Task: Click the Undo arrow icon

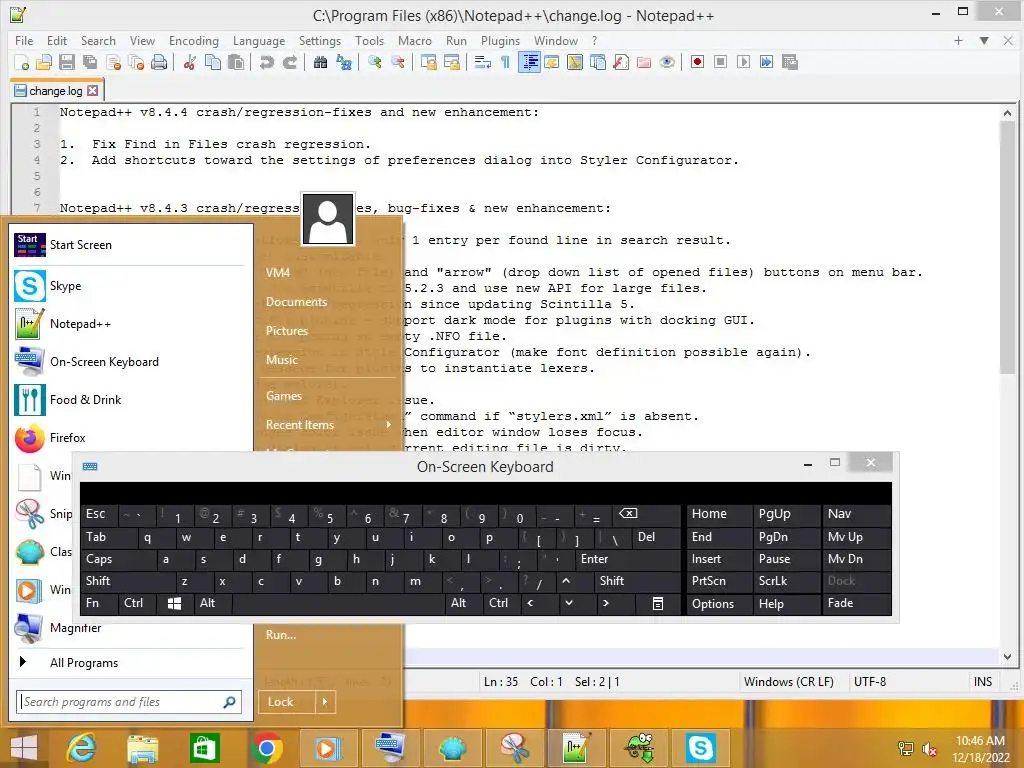Action: pos(266,63)
